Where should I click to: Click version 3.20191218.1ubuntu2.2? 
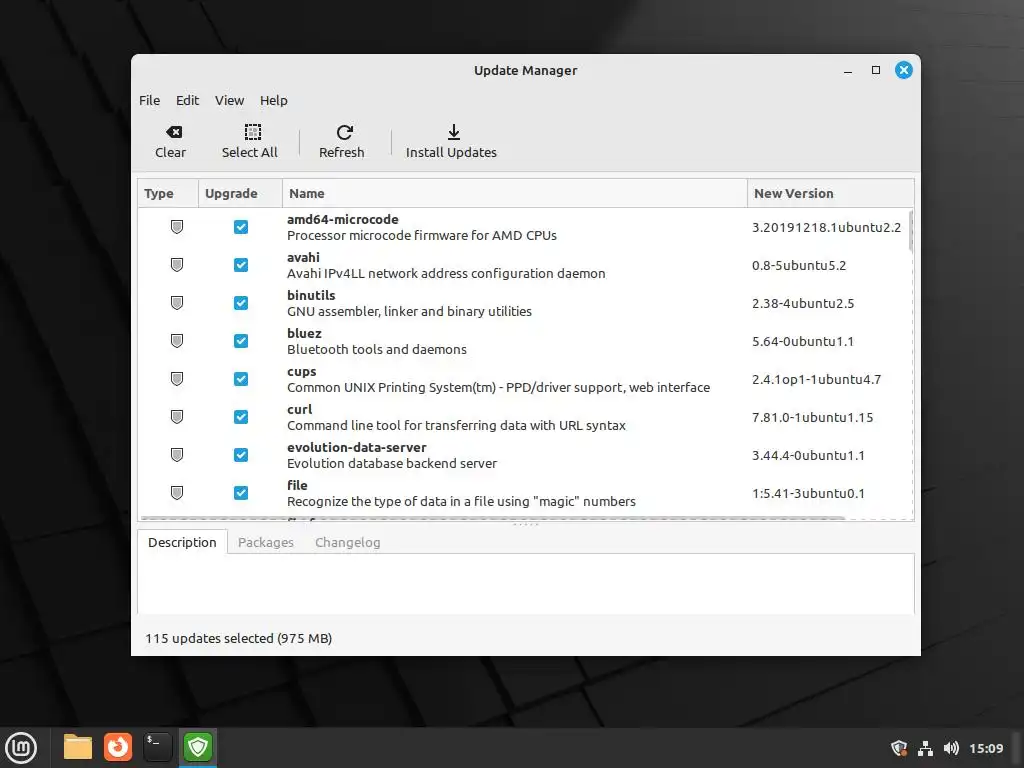(x=826, y=227)
